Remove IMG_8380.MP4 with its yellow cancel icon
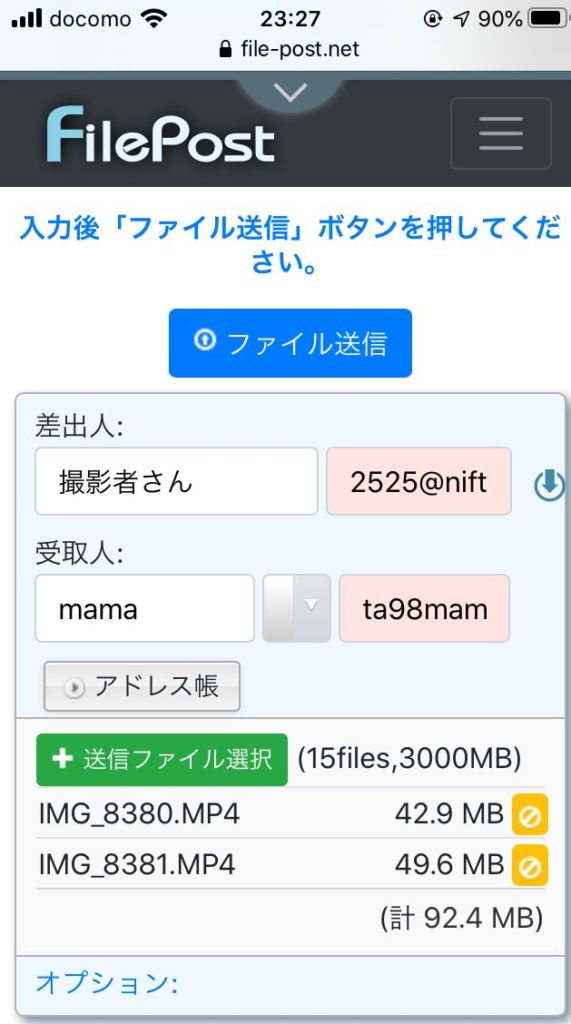Screen dimensions: 571x1024 (x=530, y=814)
